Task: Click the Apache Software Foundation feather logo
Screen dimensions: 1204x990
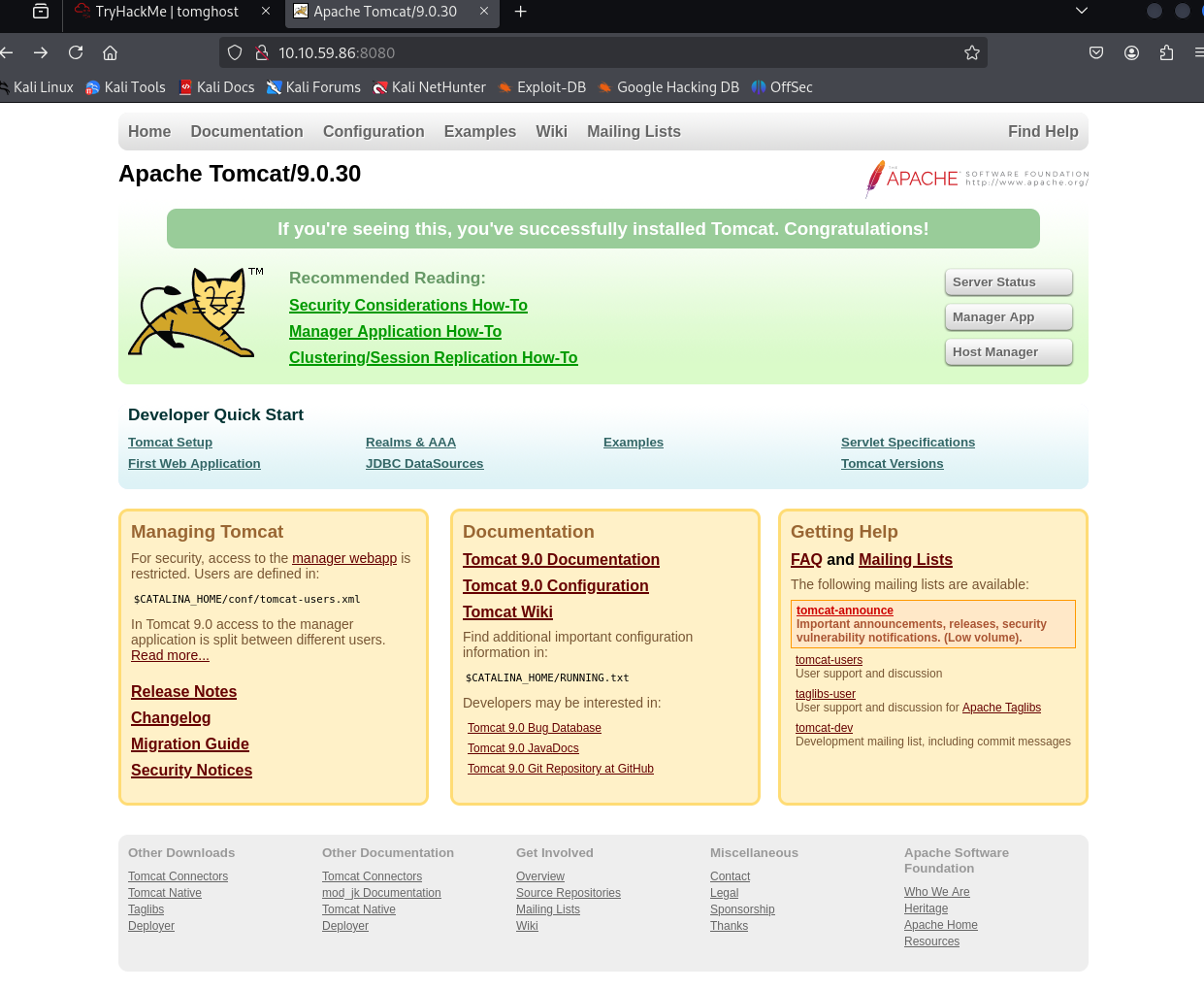Action: coord(976,179)
